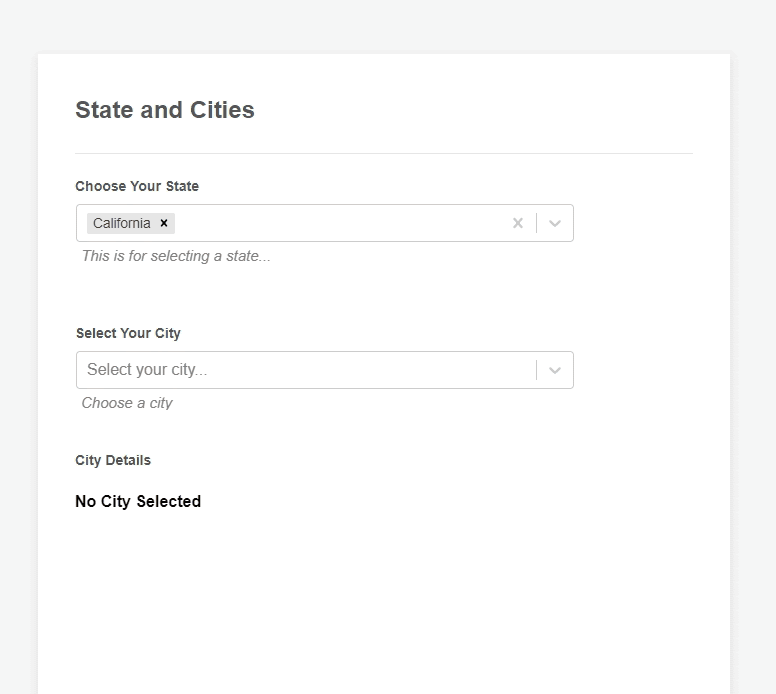
Task: Click the horizontal divider under the heading
Action: click(x=384, y=153)
